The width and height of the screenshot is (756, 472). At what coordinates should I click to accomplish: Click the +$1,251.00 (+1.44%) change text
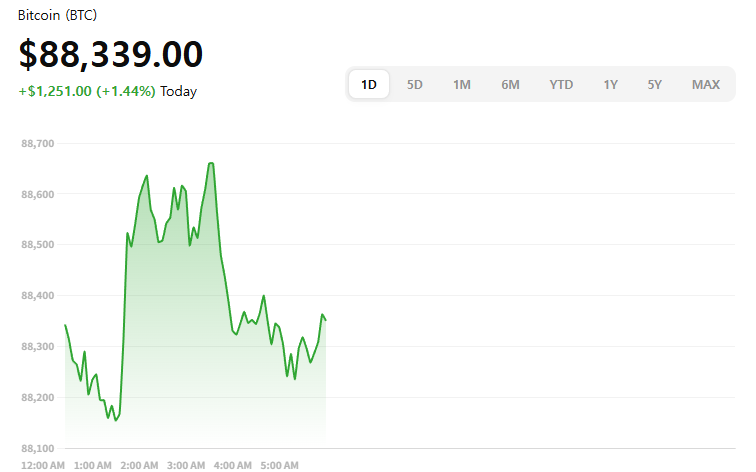(x=87, y=91)
